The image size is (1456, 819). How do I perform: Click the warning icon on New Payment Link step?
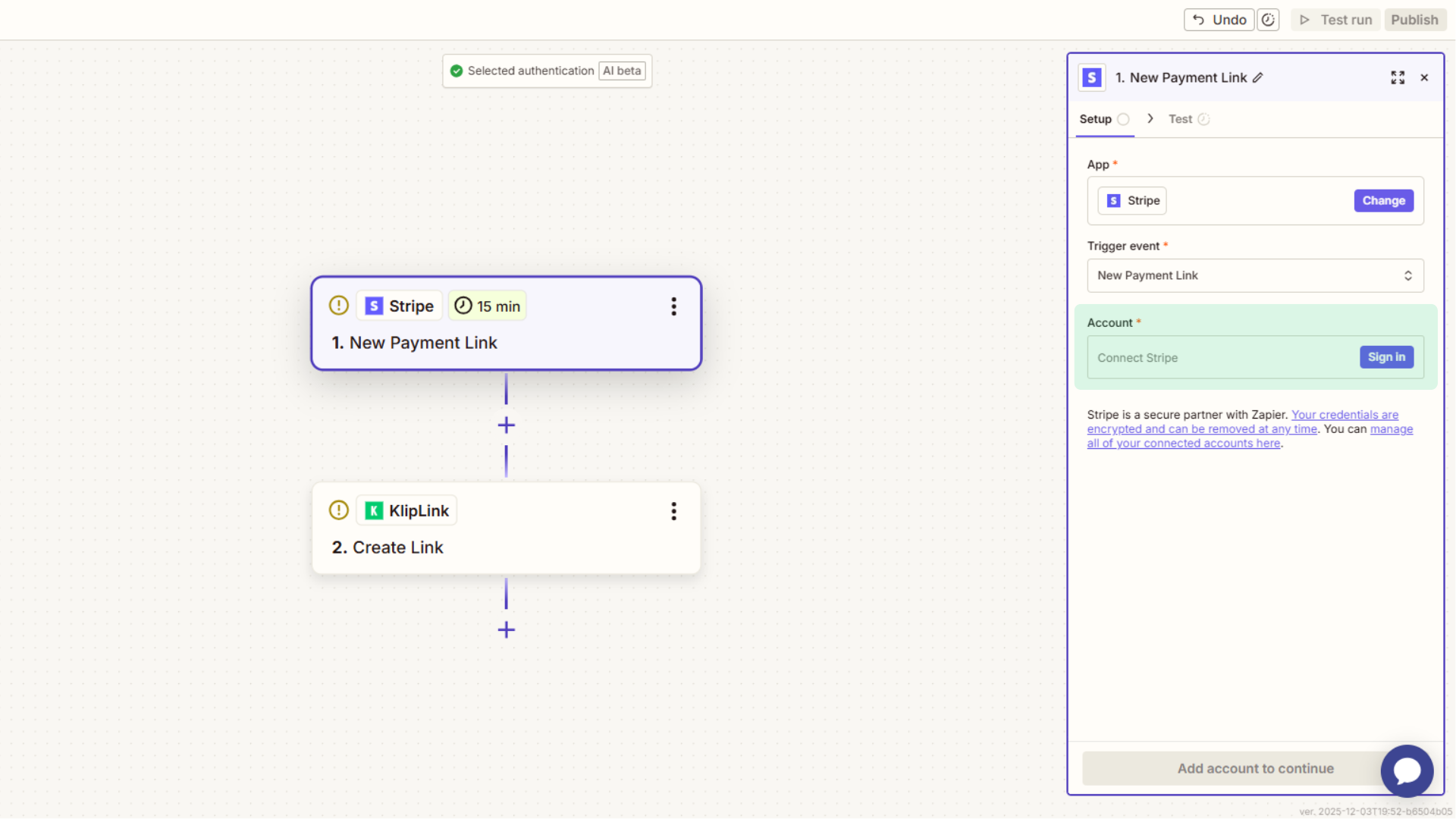[x=338, y=305]
